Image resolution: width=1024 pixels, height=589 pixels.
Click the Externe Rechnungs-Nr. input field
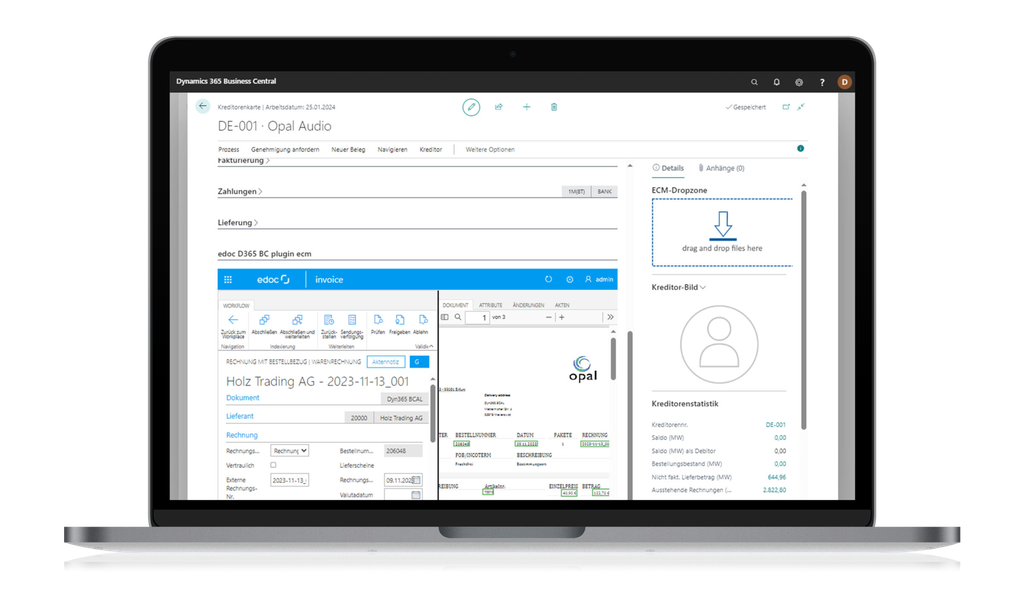(x=289, y=481)
